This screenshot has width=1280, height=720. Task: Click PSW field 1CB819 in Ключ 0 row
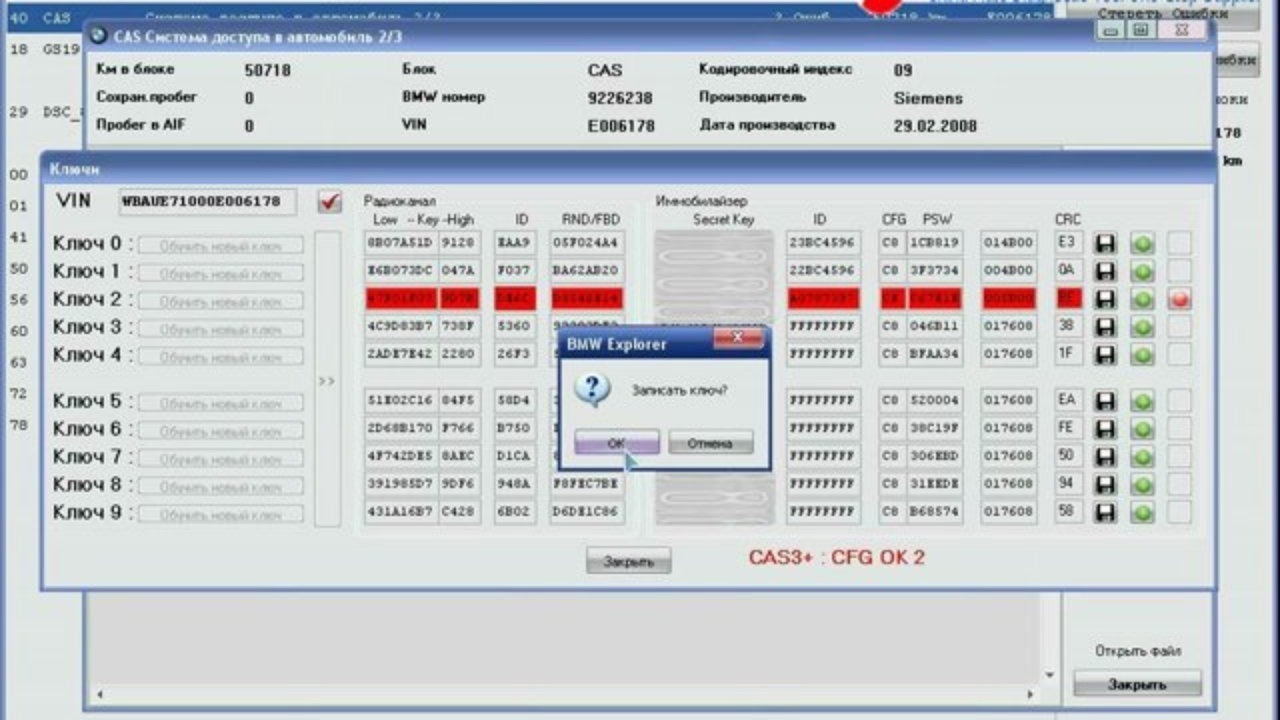[935, 243]
